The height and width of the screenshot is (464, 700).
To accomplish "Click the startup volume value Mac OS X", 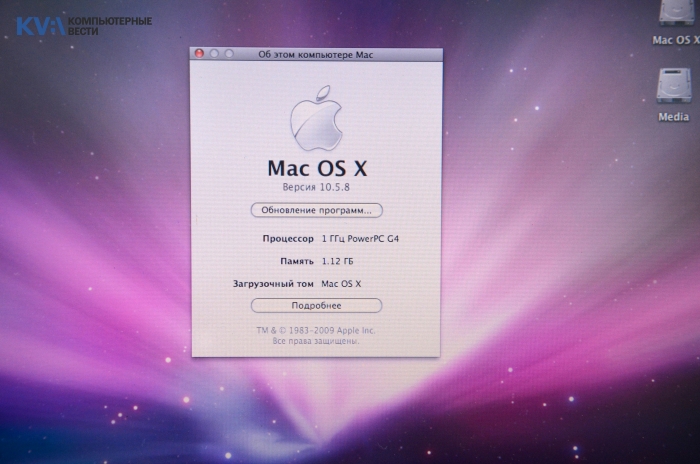I will (342, 284).
